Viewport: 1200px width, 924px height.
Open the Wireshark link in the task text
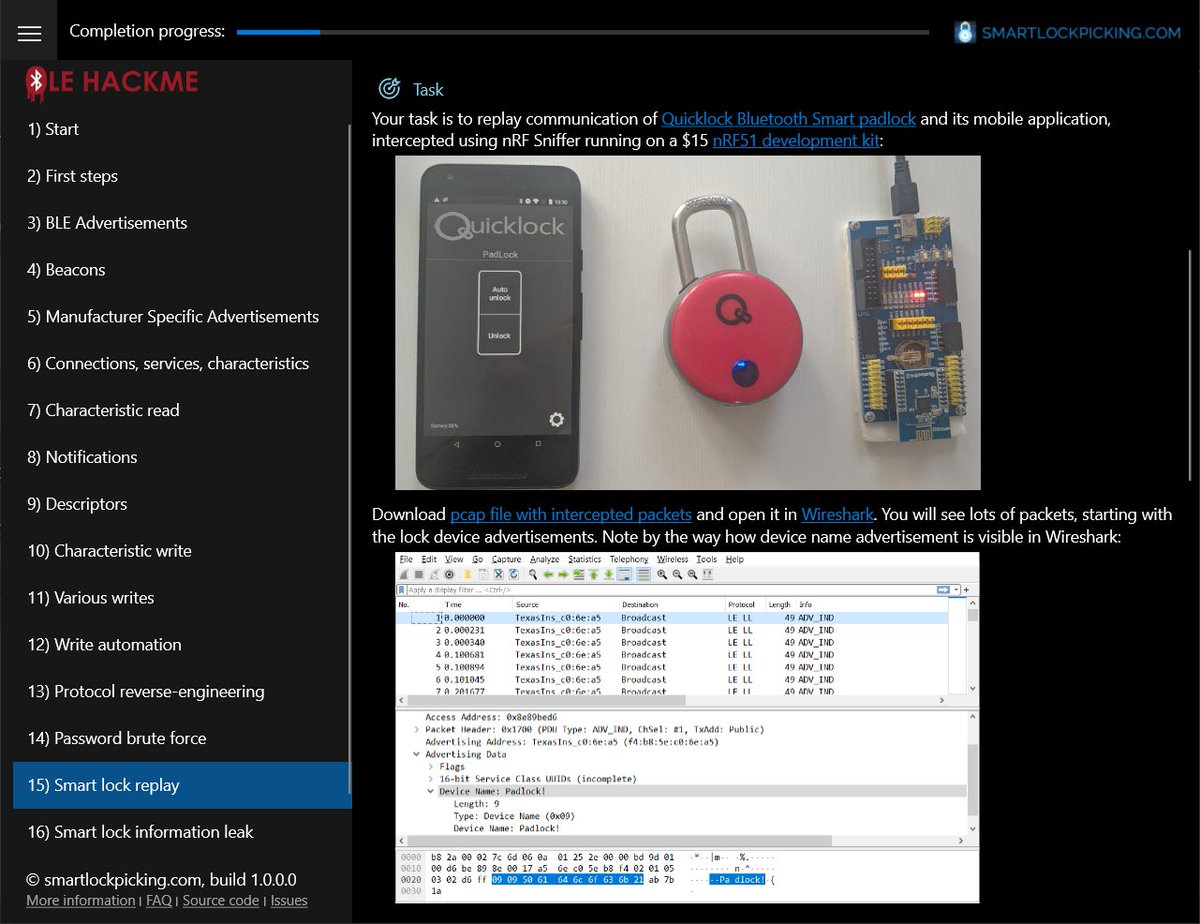pyautogui.click(x=838, y=515)
